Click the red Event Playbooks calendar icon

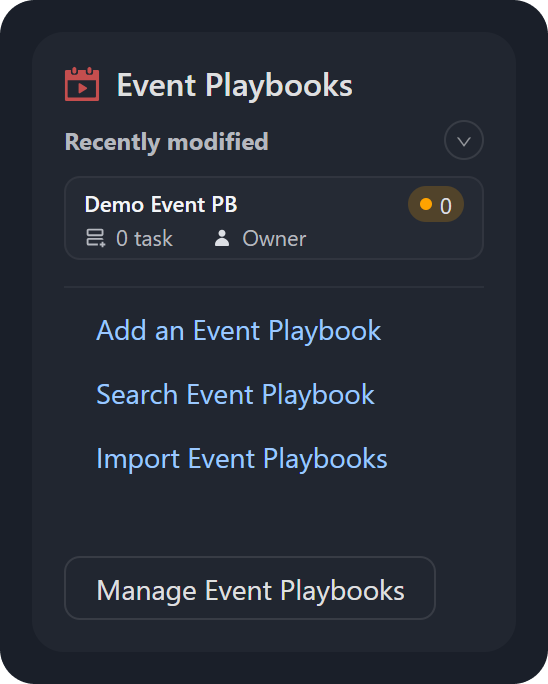(x=82, y=84)
